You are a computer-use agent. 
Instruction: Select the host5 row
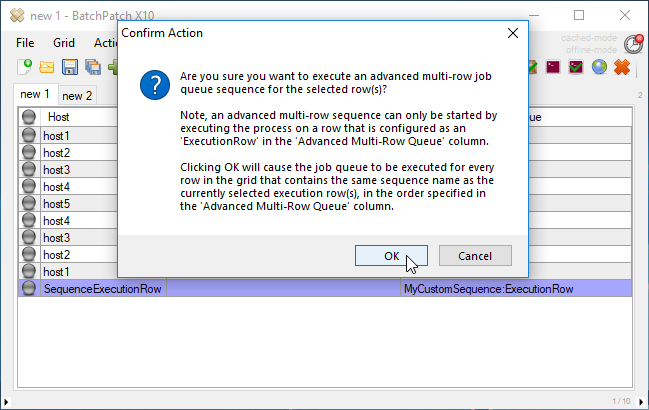tap(56, 203)
